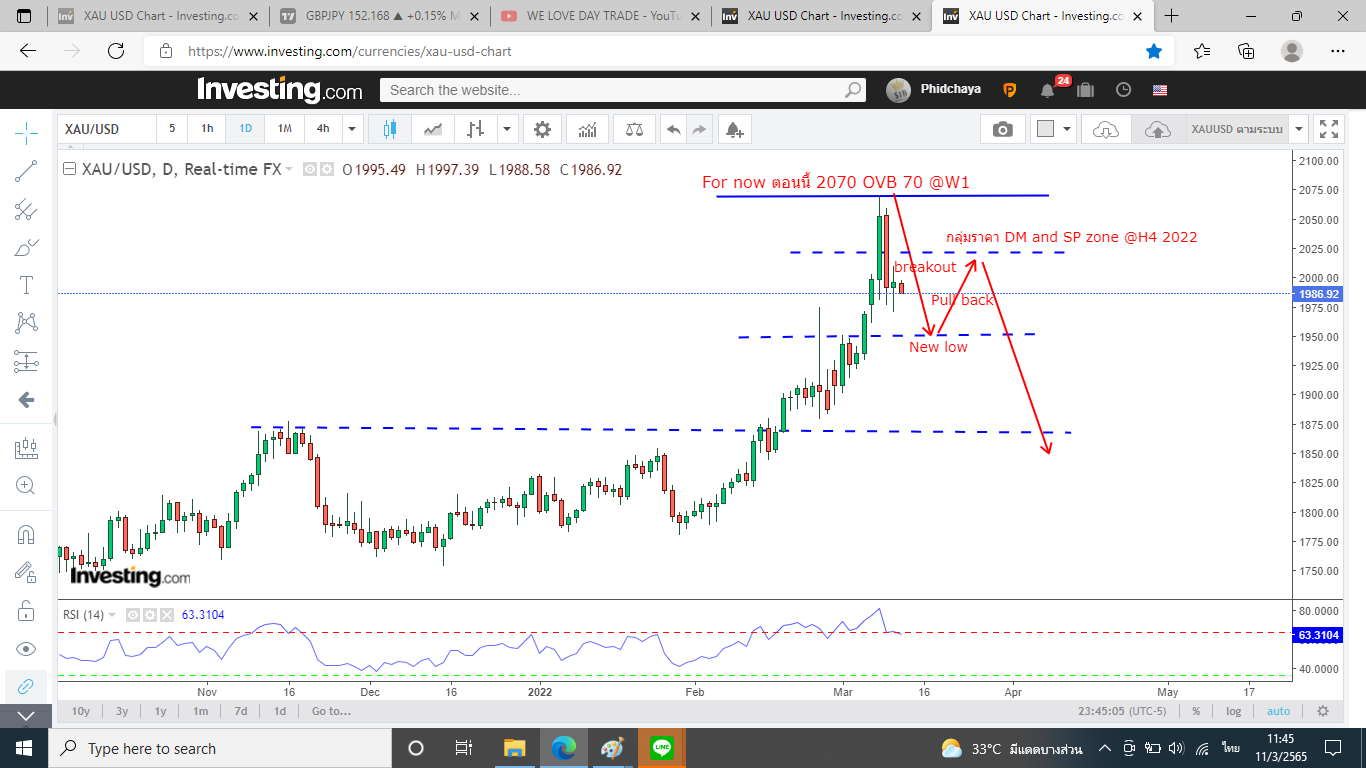Image resolution: width=1366 pixels, height=768 pixels.
Task: Expand the XAUUSD layout name dropdown
Action: click(x=1298, y=129)
